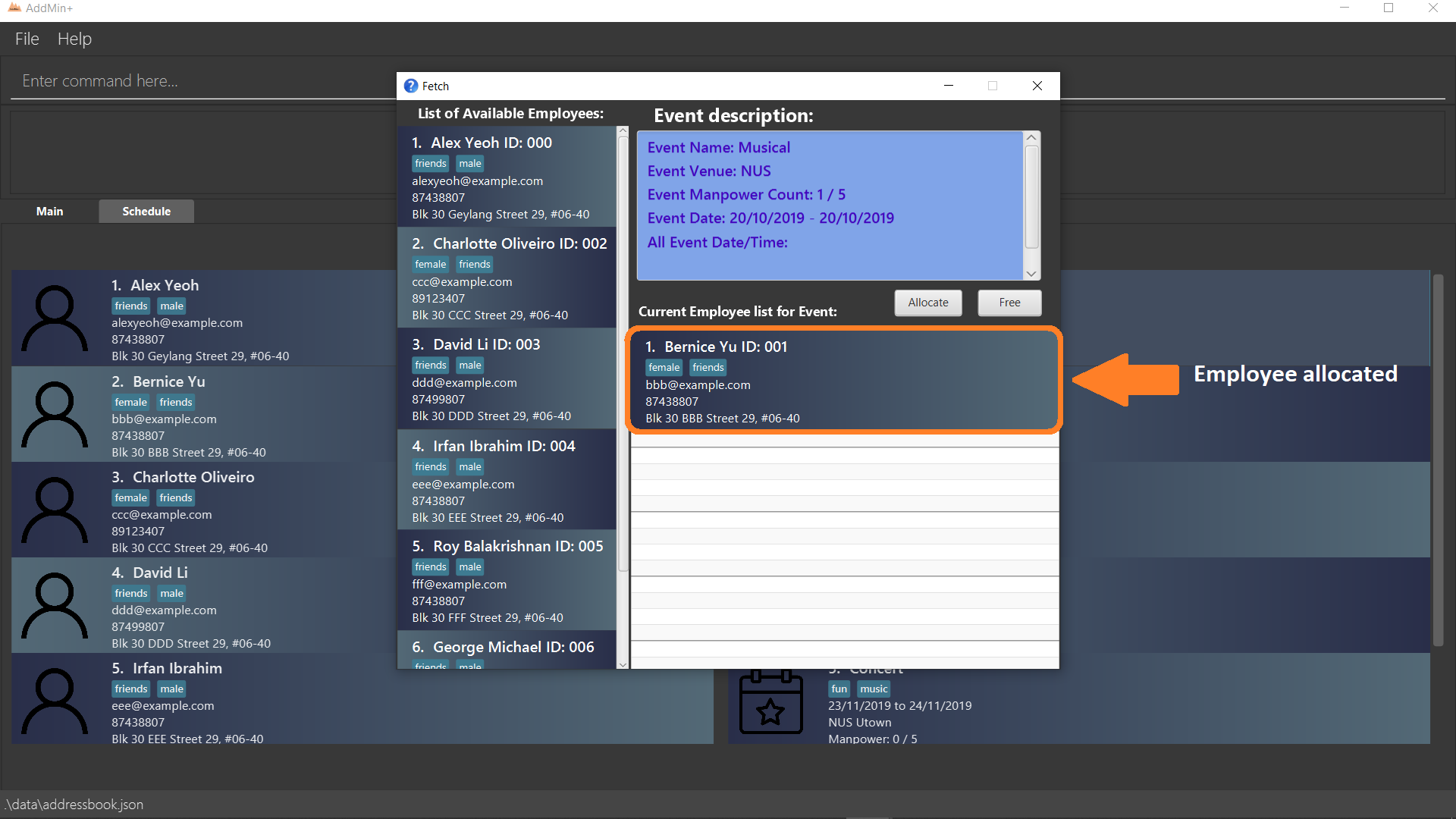Click Charlotte Oliveiro's avatar icon in main list
This screenshot has width=1456, height=819.
55,510
